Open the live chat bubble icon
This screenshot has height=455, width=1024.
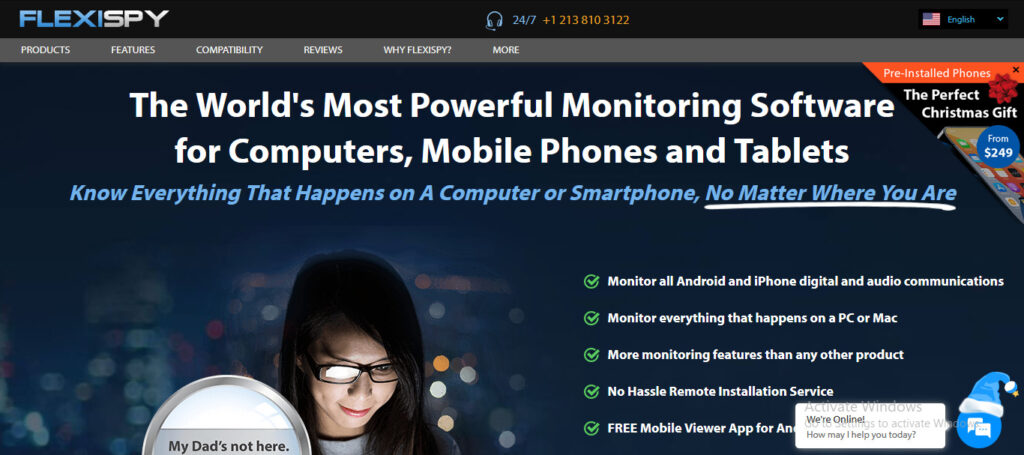pos(982,427)
